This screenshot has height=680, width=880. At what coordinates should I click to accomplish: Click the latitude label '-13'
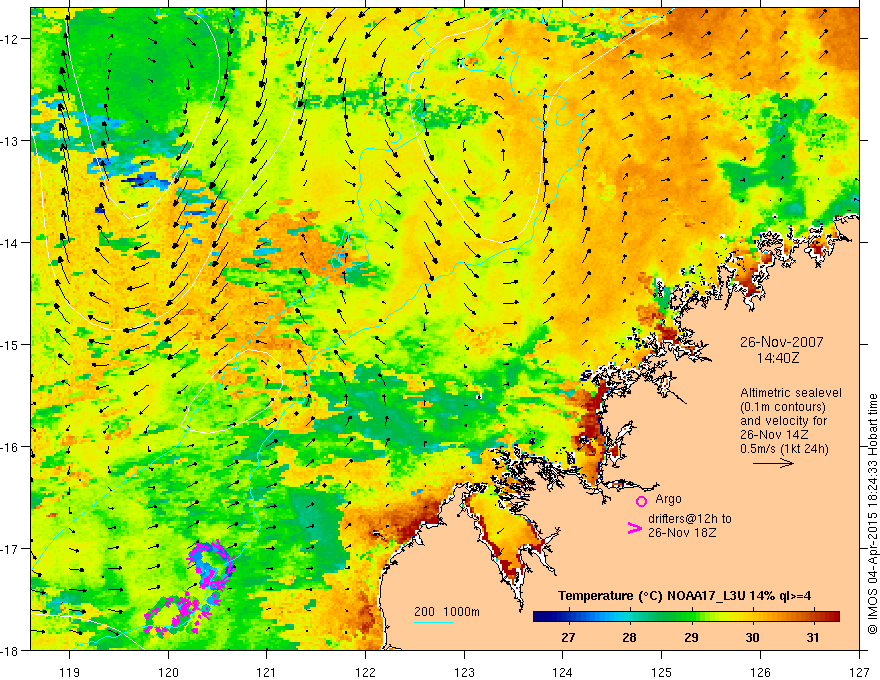(x=10, y=141)
